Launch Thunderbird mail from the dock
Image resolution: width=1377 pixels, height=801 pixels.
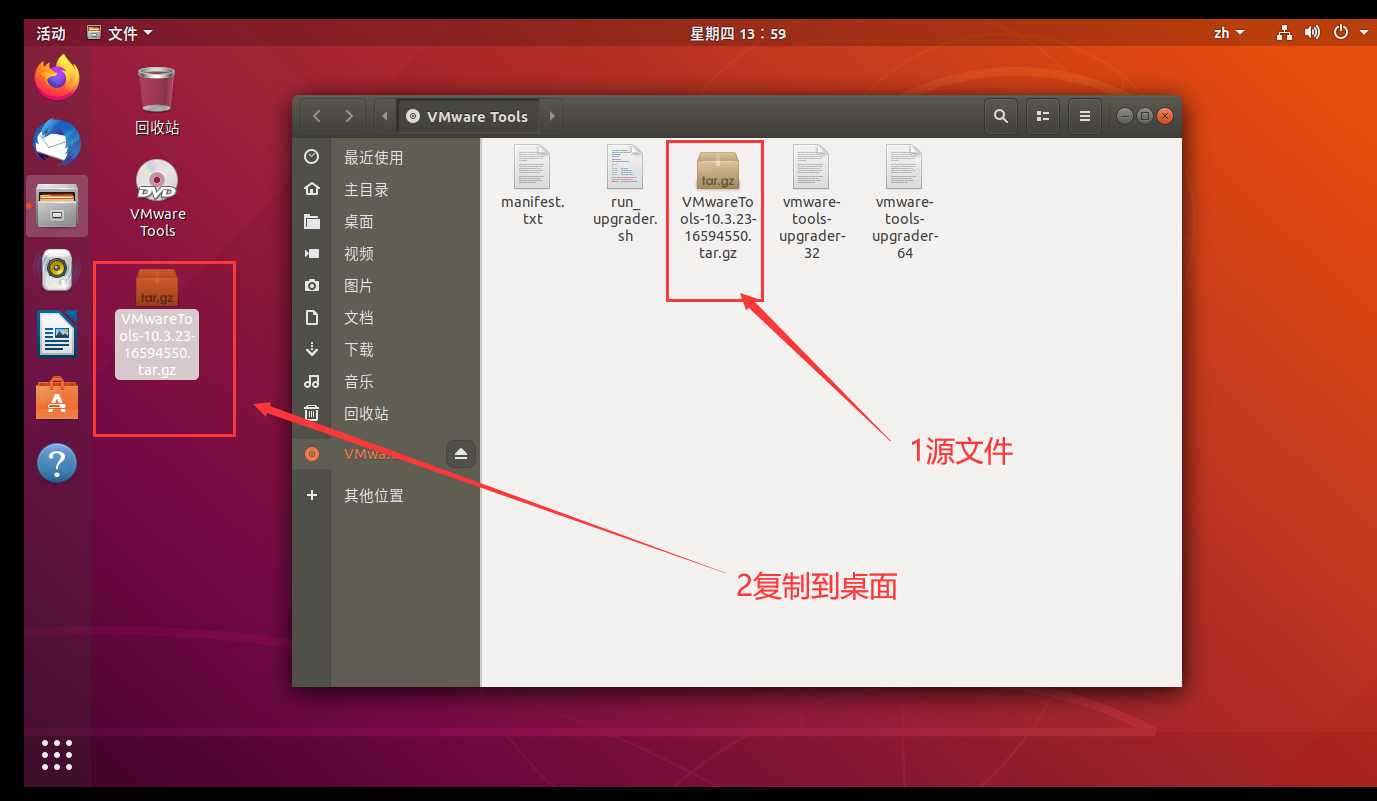57,142
